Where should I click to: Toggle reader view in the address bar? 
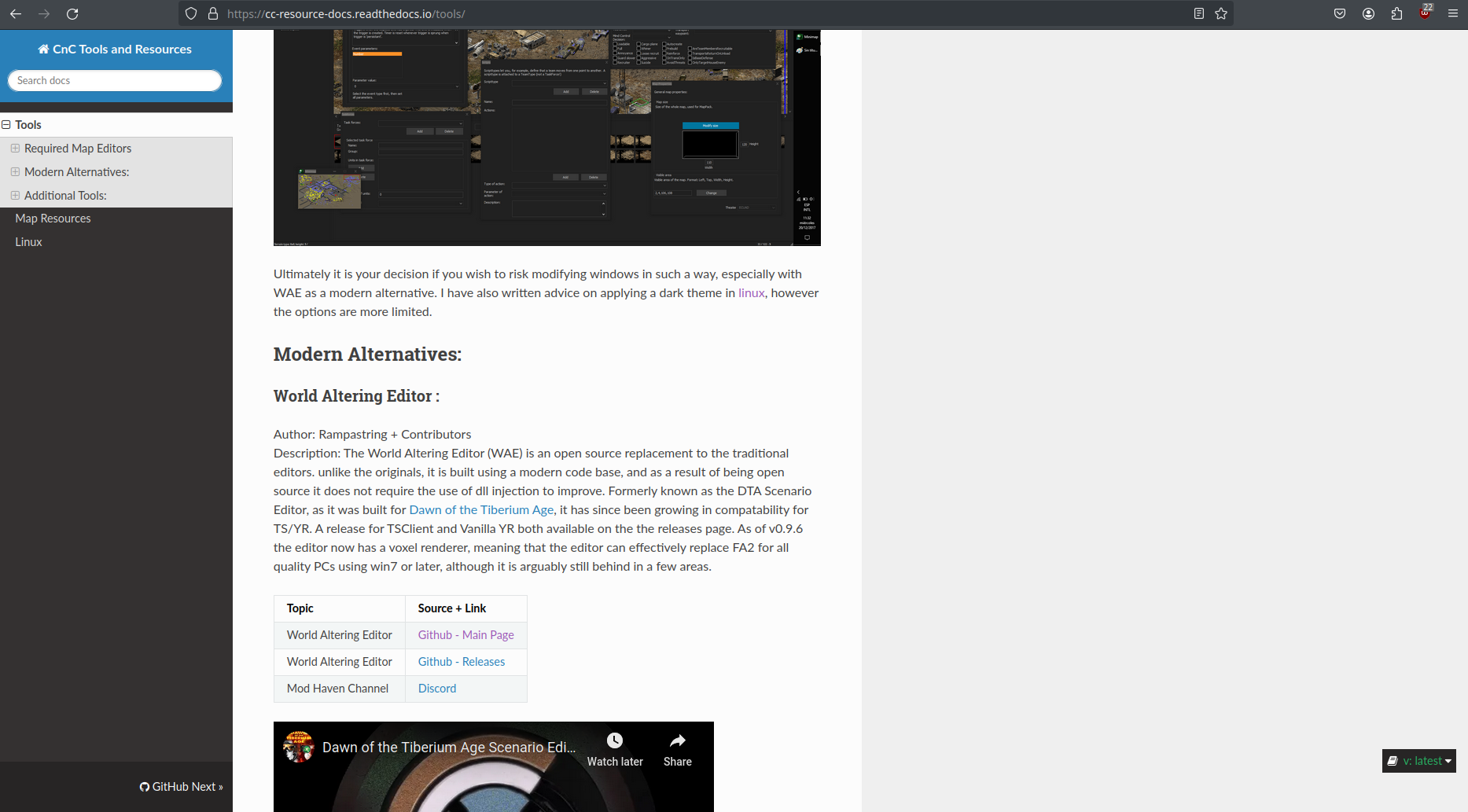click(x=1199, y=13)
